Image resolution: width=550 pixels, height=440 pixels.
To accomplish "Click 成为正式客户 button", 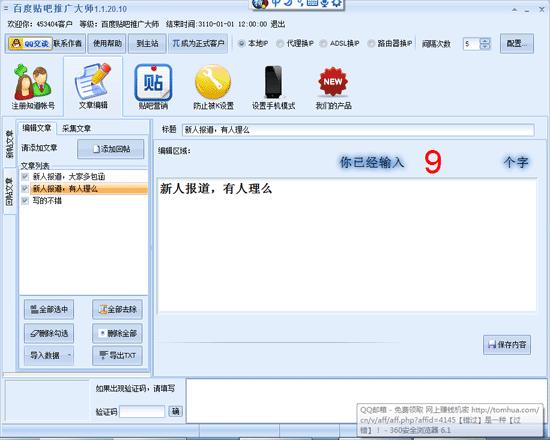I will 198,44.
